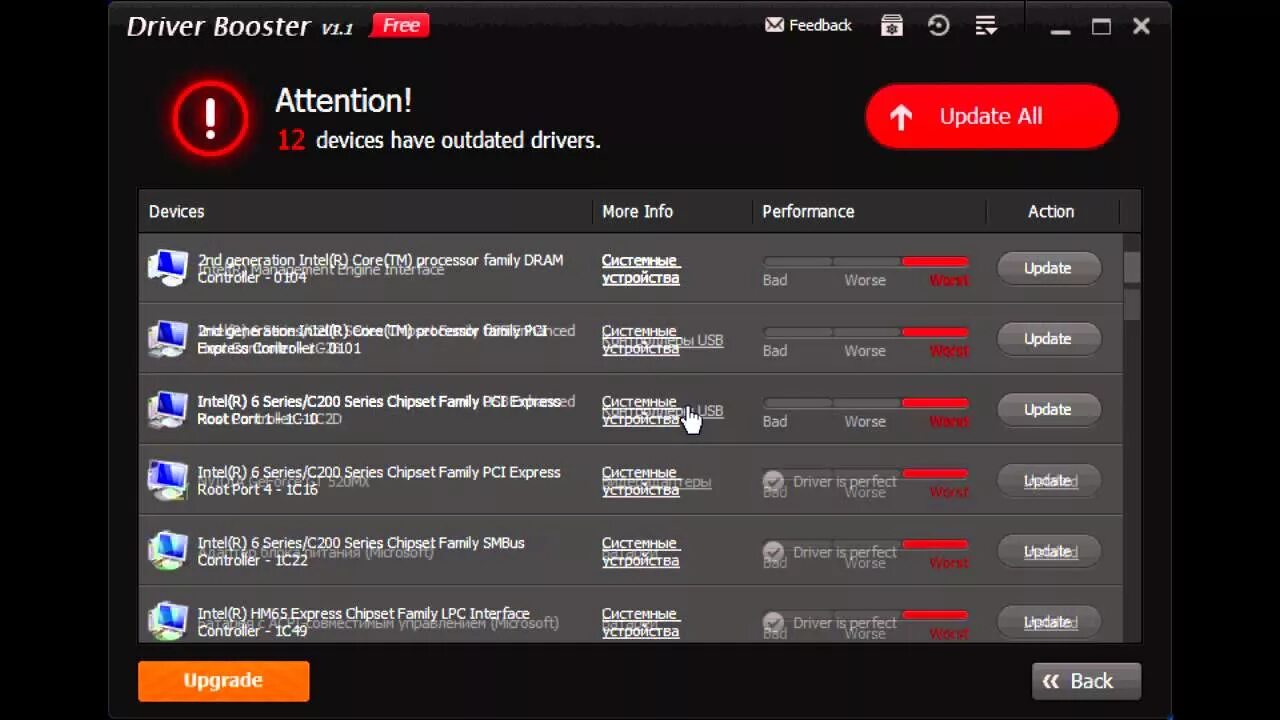
Task: Click the Update All button
Action: (x=991, y=117)
